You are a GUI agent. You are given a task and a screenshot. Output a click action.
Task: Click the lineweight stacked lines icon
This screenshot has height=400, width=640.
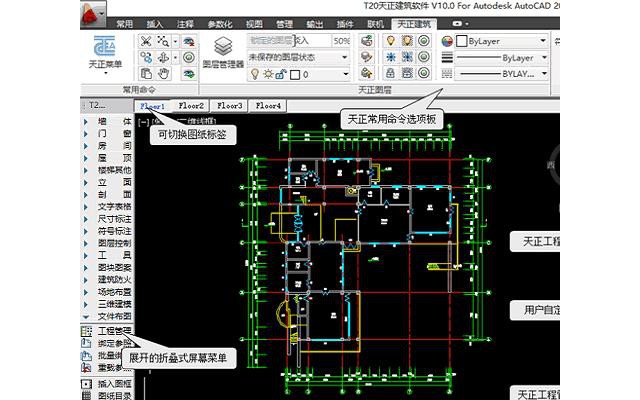tap(447, 58)
